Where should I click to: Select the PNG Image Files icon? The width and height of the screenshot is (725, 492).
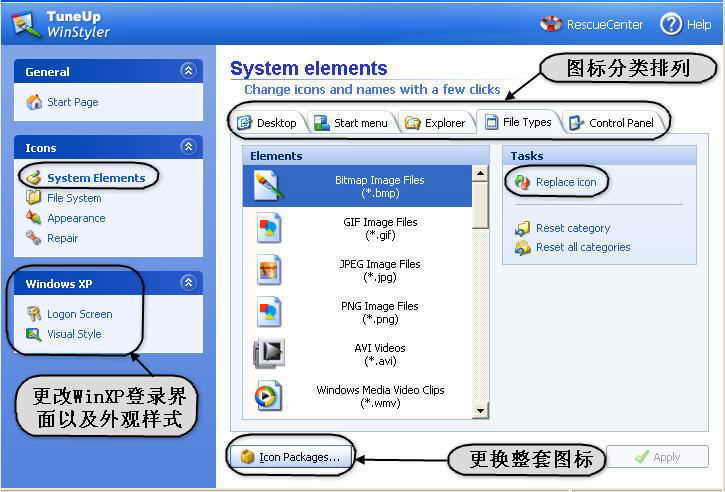coord(268,312)
